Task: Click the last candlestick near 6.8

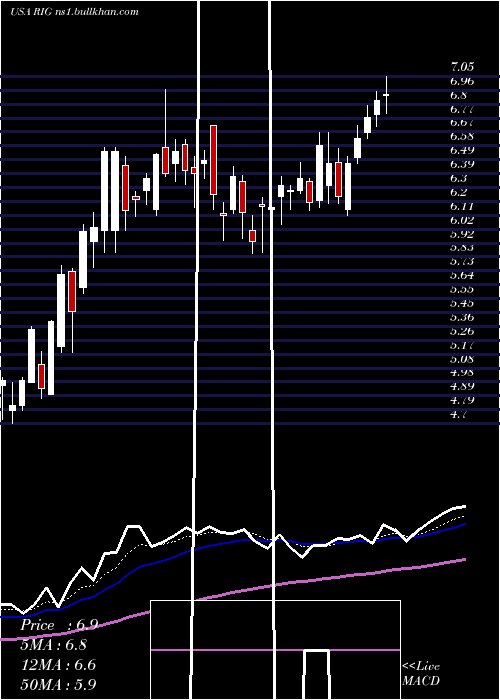Action: click(386, 95)
